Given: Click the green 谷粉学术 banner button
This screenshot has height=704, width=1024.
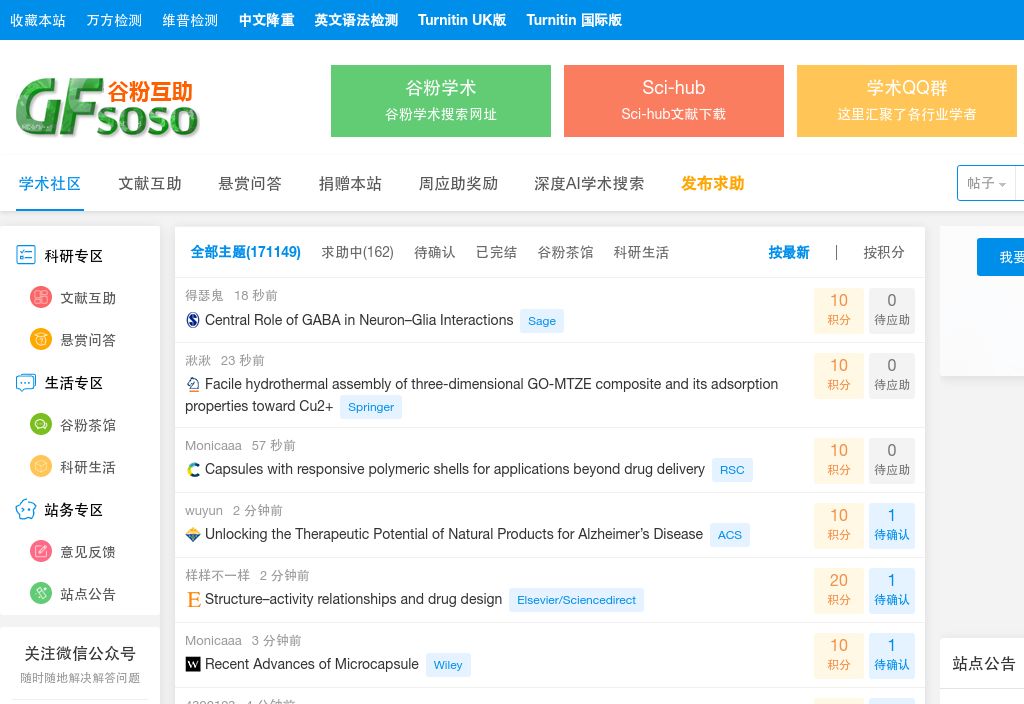Looking at the screenshot, I should (440, 100).
